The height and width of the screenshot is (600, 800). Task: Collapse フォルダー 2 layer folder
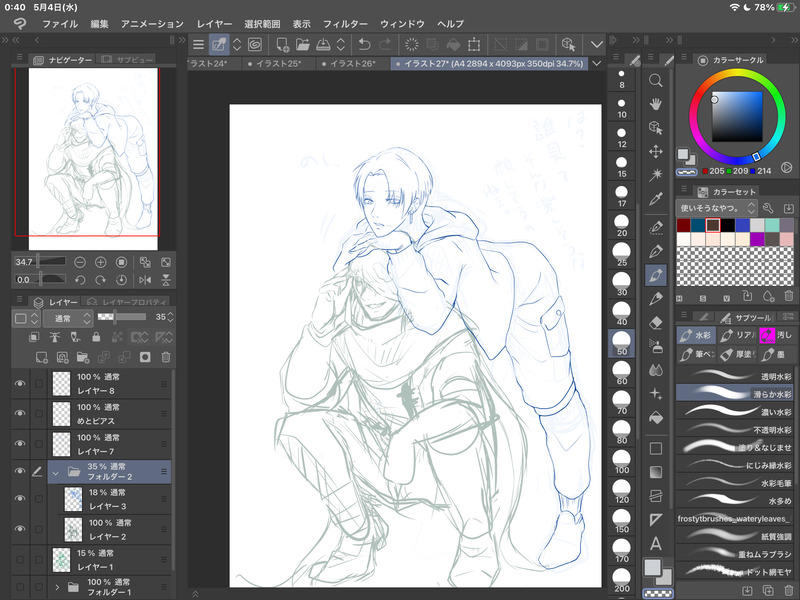(x=56, y=471)
